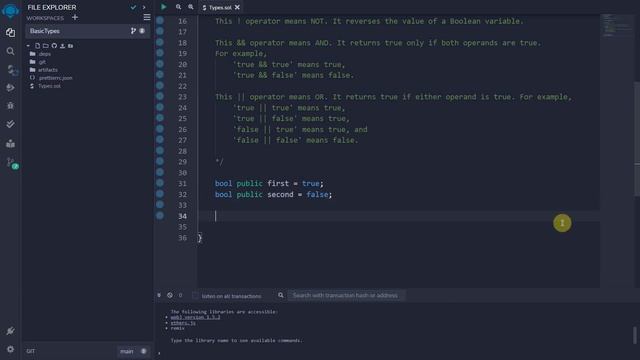
Task: Enable listen on all transactions checkbox
Action: click(x=195, y=295)
